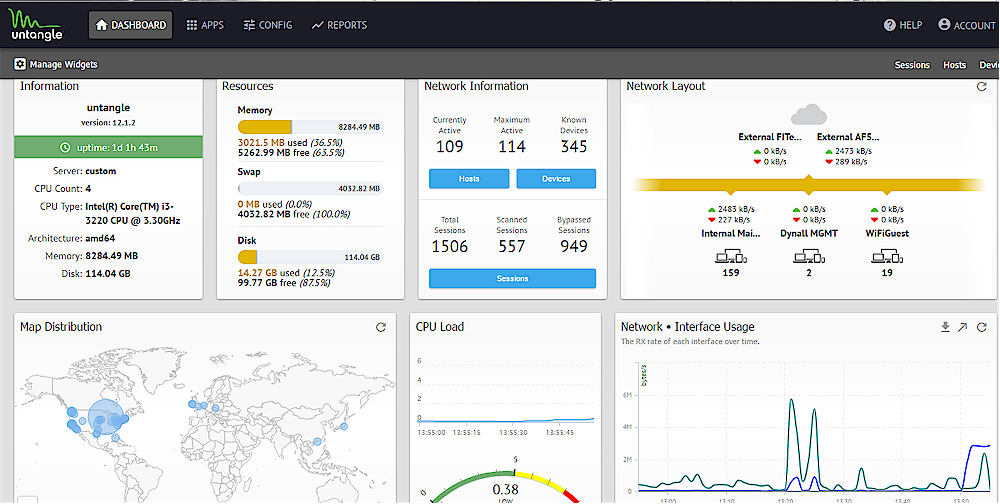The image size is (1000, 504).
Task: Click the 3021.5 MB used memory text
Action: point(290,142)
